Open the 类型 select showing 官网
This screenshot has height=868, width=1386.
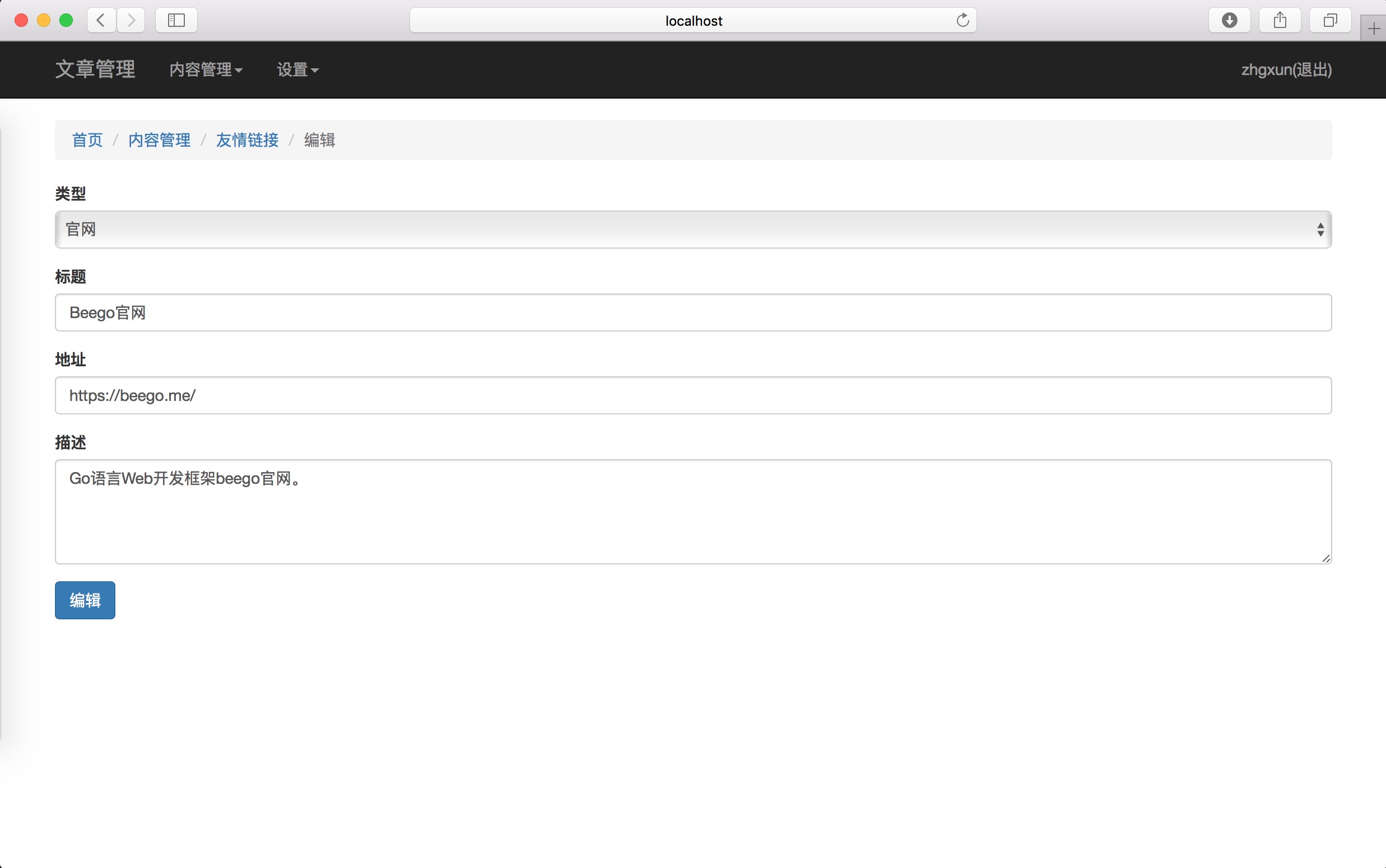(x=692, y=230)
